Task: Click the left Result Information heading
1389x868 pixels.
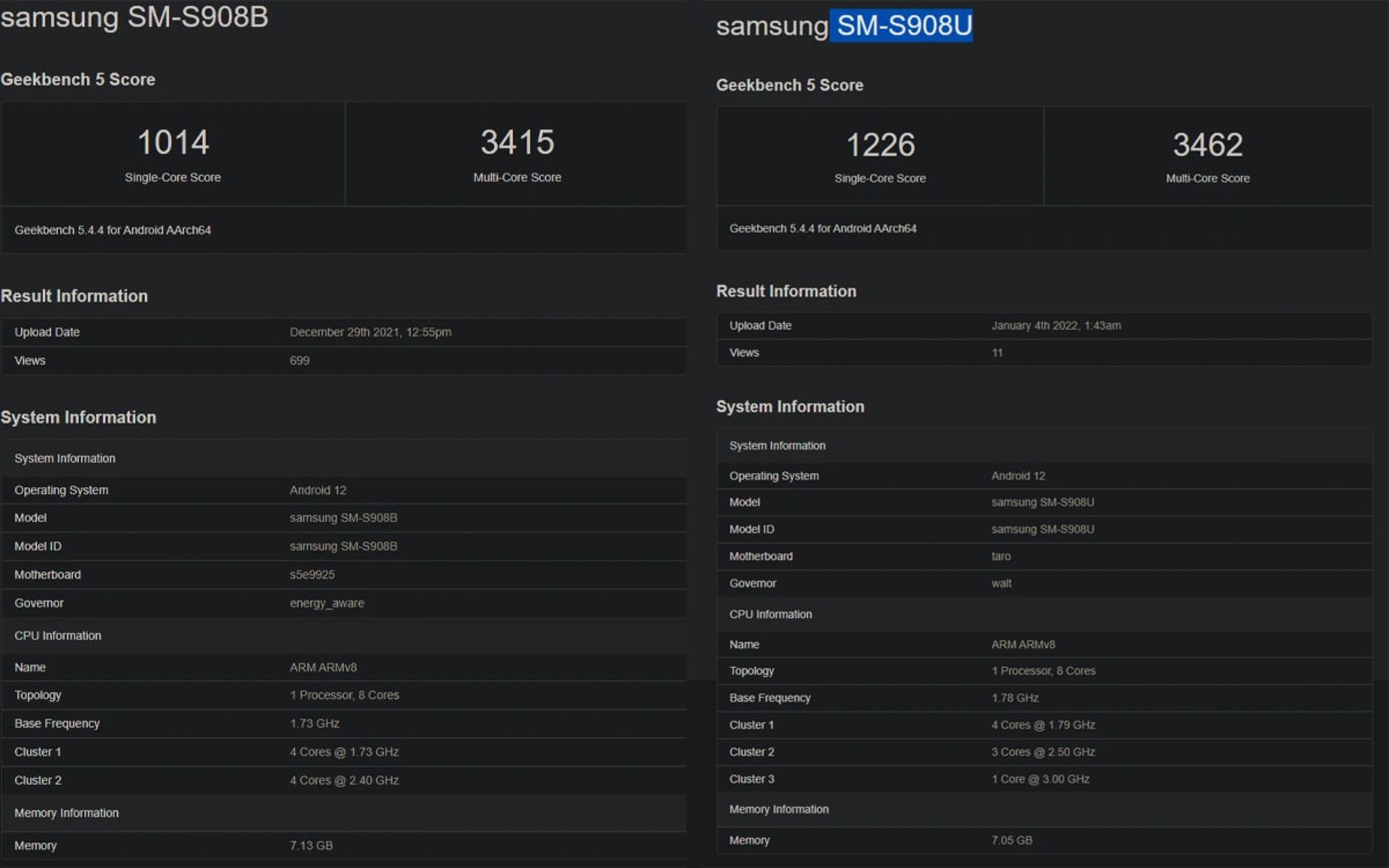Action: pyautogui.click(x=75, y=296)
